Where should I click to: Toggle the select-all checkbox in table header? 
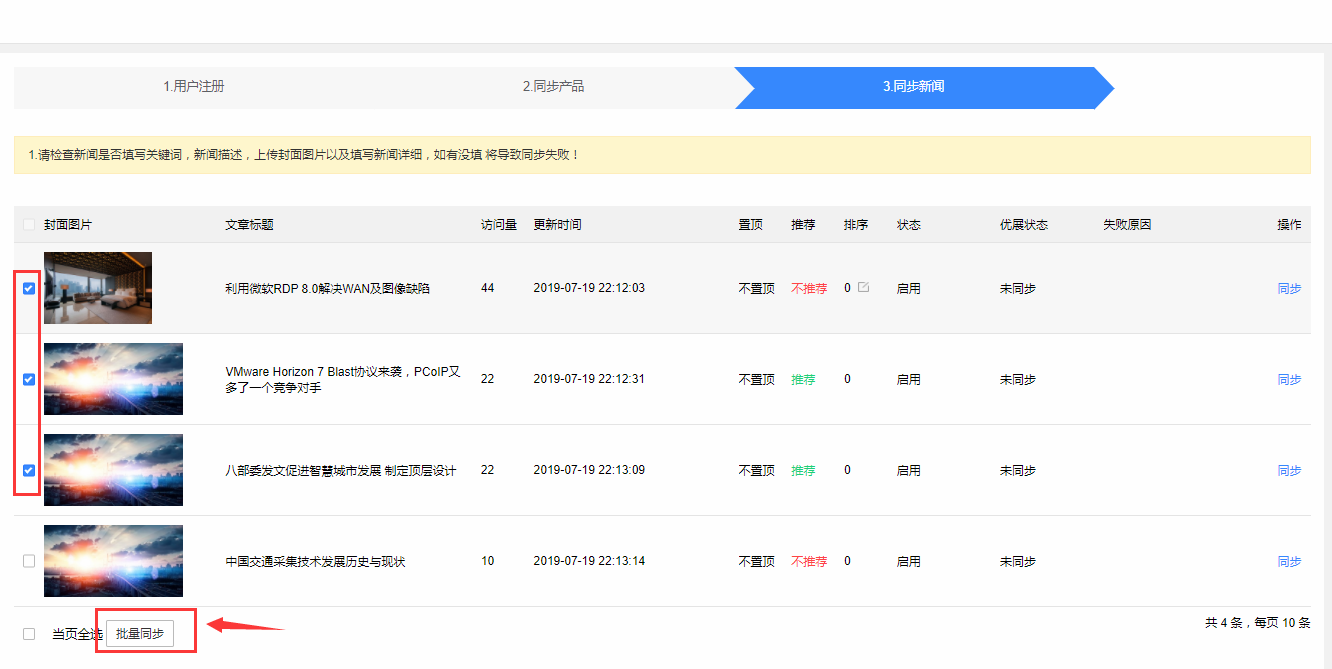coord(29,225)
